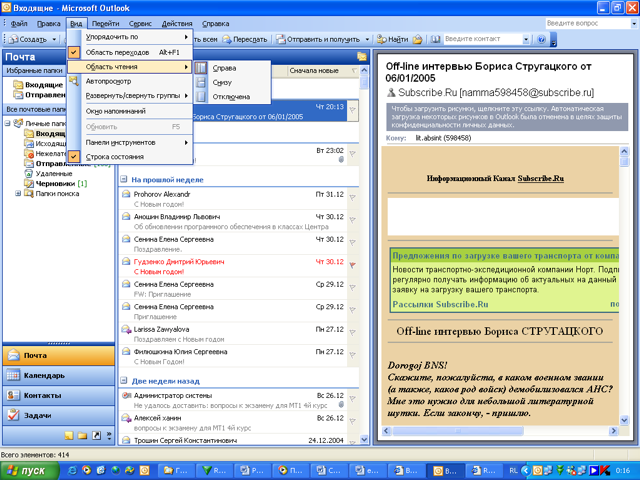Click the blocked images info bar
640x480 pixels.
tap(507, 117)
